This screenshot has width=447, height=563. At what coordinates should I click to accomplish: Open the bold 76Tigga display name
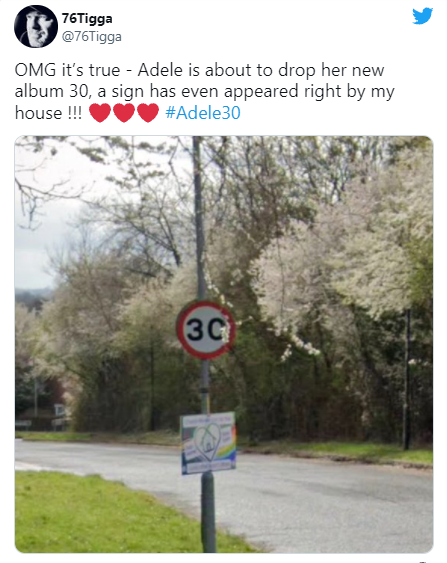click(87, 18)
